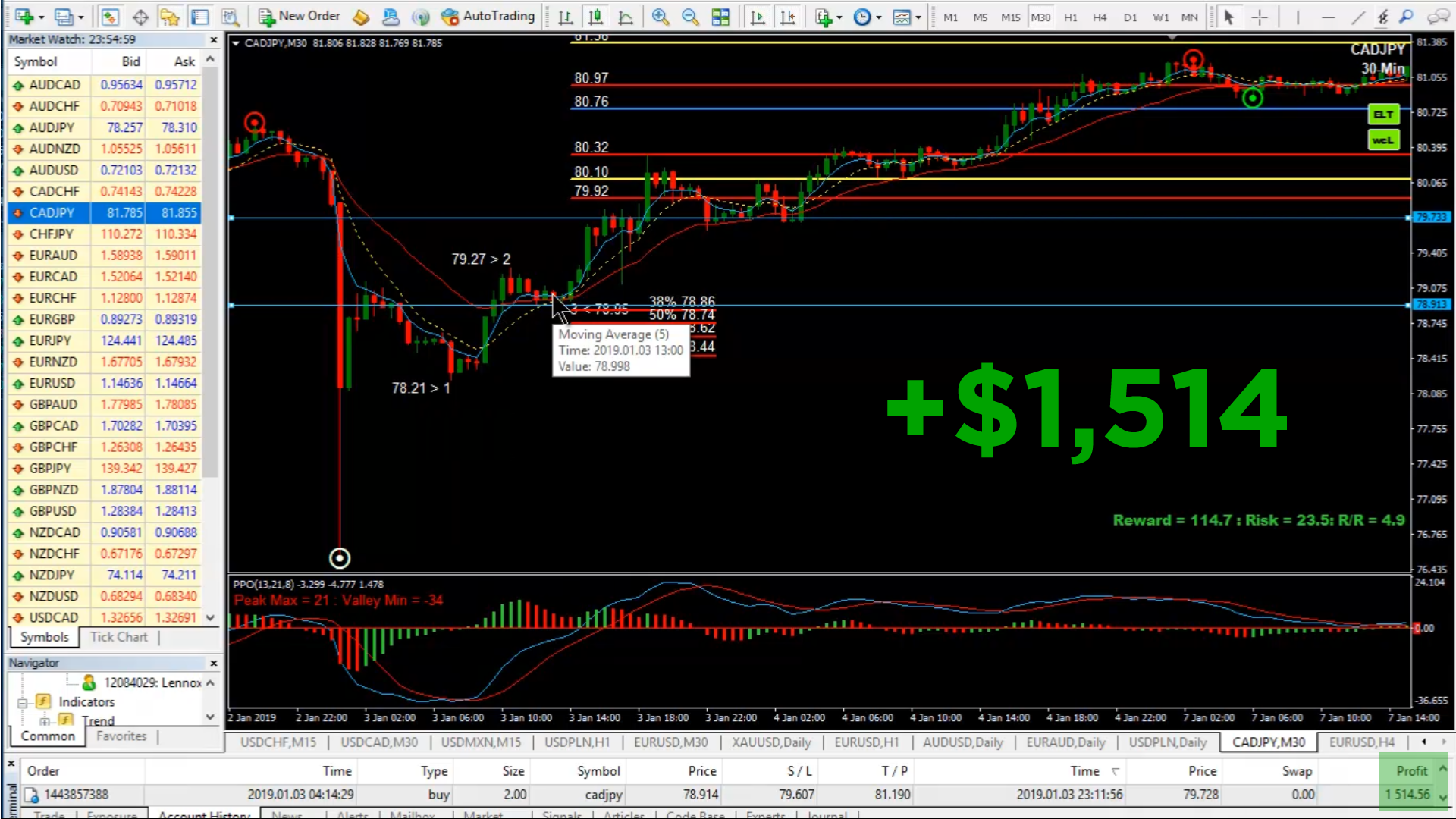
Task: Switch to Favorites tab in Navigator
Action: click(x=121, y=736)
